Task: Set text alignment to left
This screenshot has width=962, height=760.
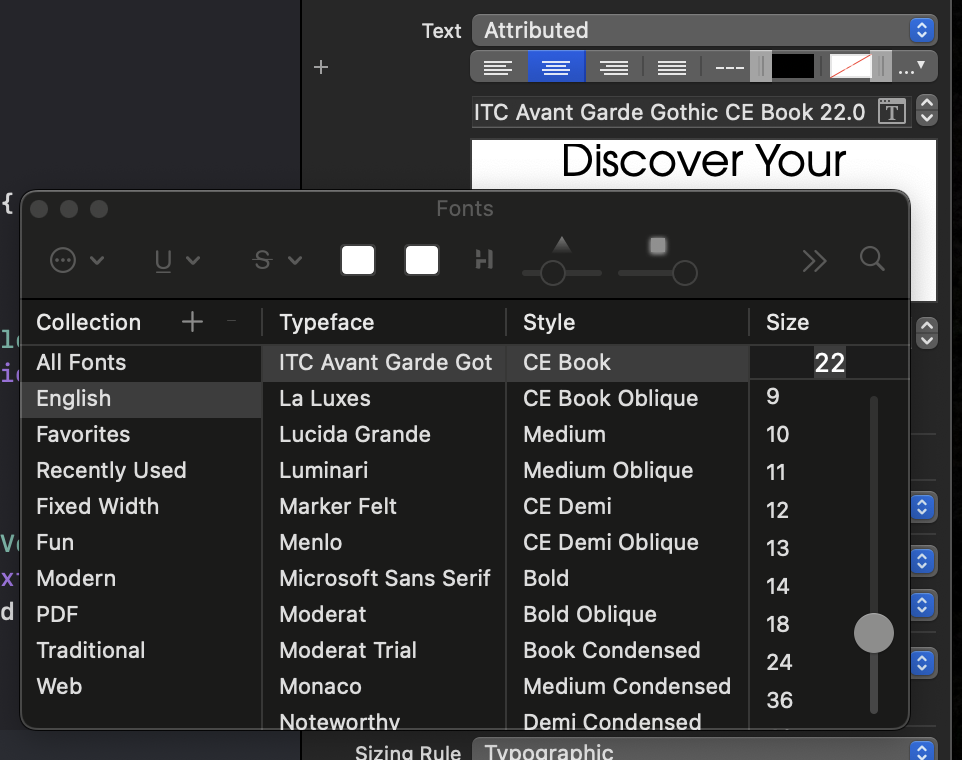Action: pyautogui.click(x=498, y=67)
